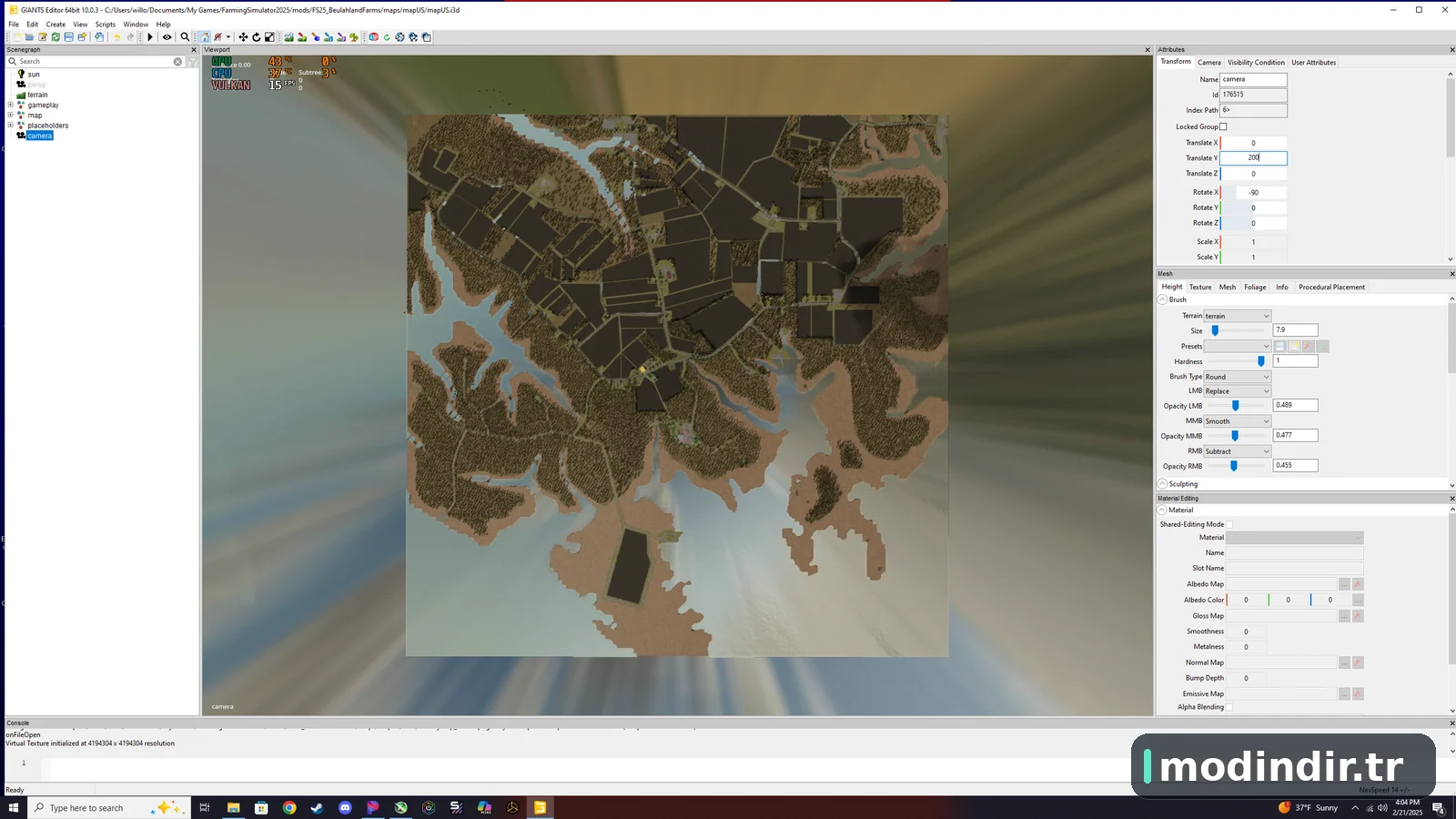Switch to the User Attributes tab
The width and height of the screenshot is (1456, 819).
click(1314, 63)
